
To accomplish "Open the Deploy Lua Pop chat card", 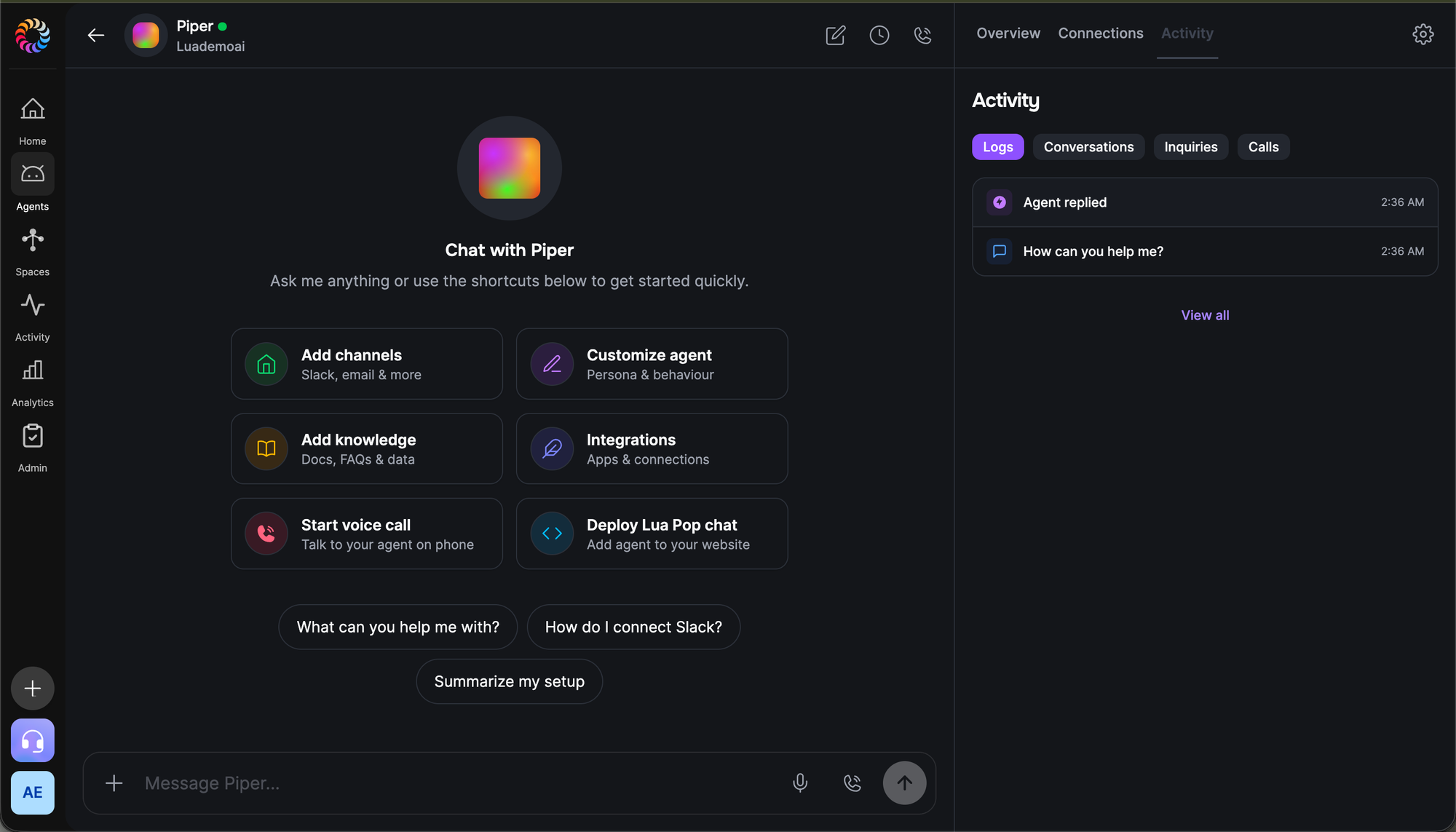I will 652,534.
